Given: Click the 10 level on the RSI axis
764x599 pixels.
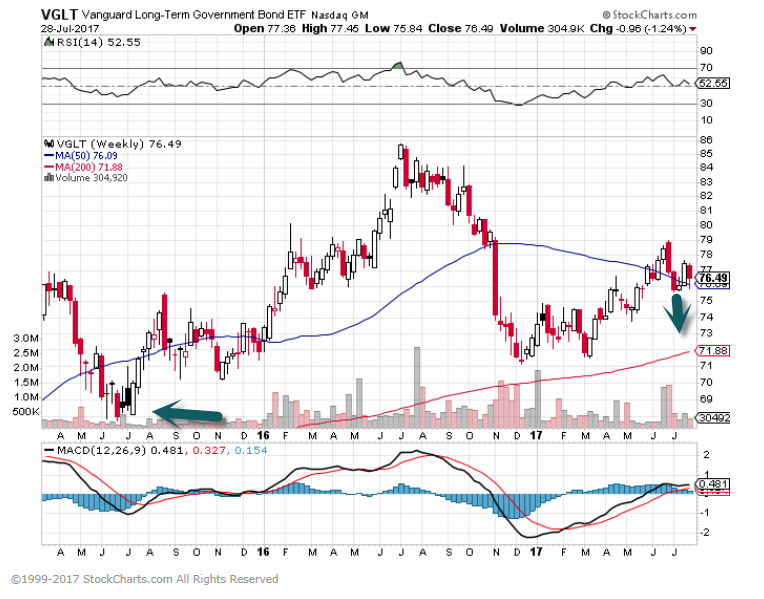Looking at the screenshot, I should pos(706,120).
